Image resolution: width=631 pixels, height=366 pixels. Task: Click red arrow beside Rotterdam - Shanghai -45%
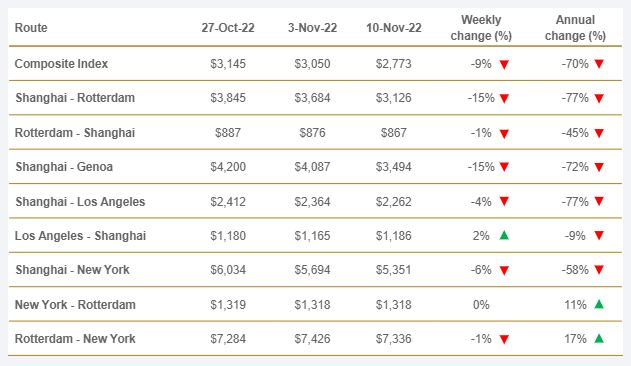[x=599, y=133]
